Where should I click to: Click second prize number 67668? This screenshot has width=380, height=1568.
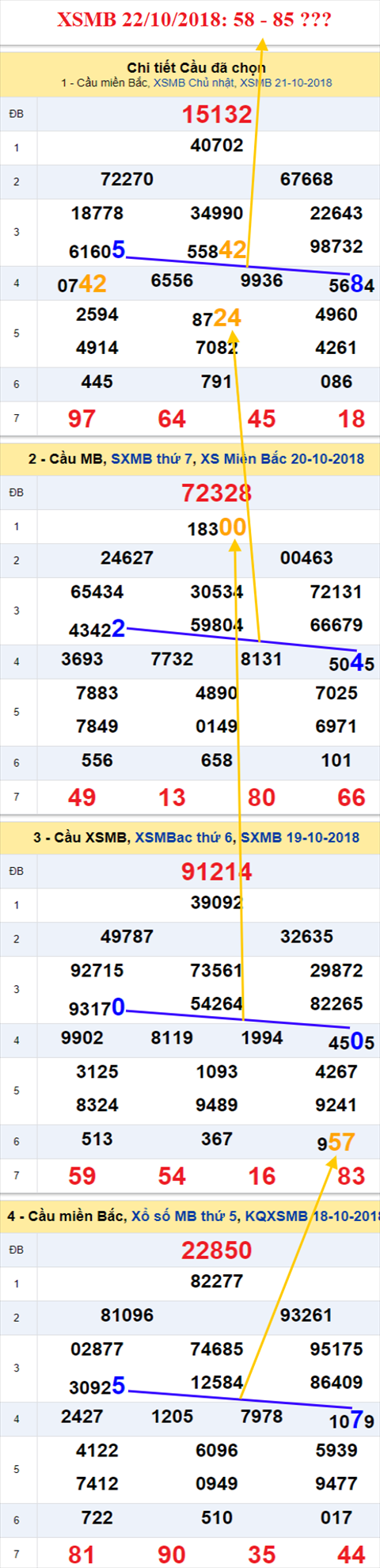[306, 179]
